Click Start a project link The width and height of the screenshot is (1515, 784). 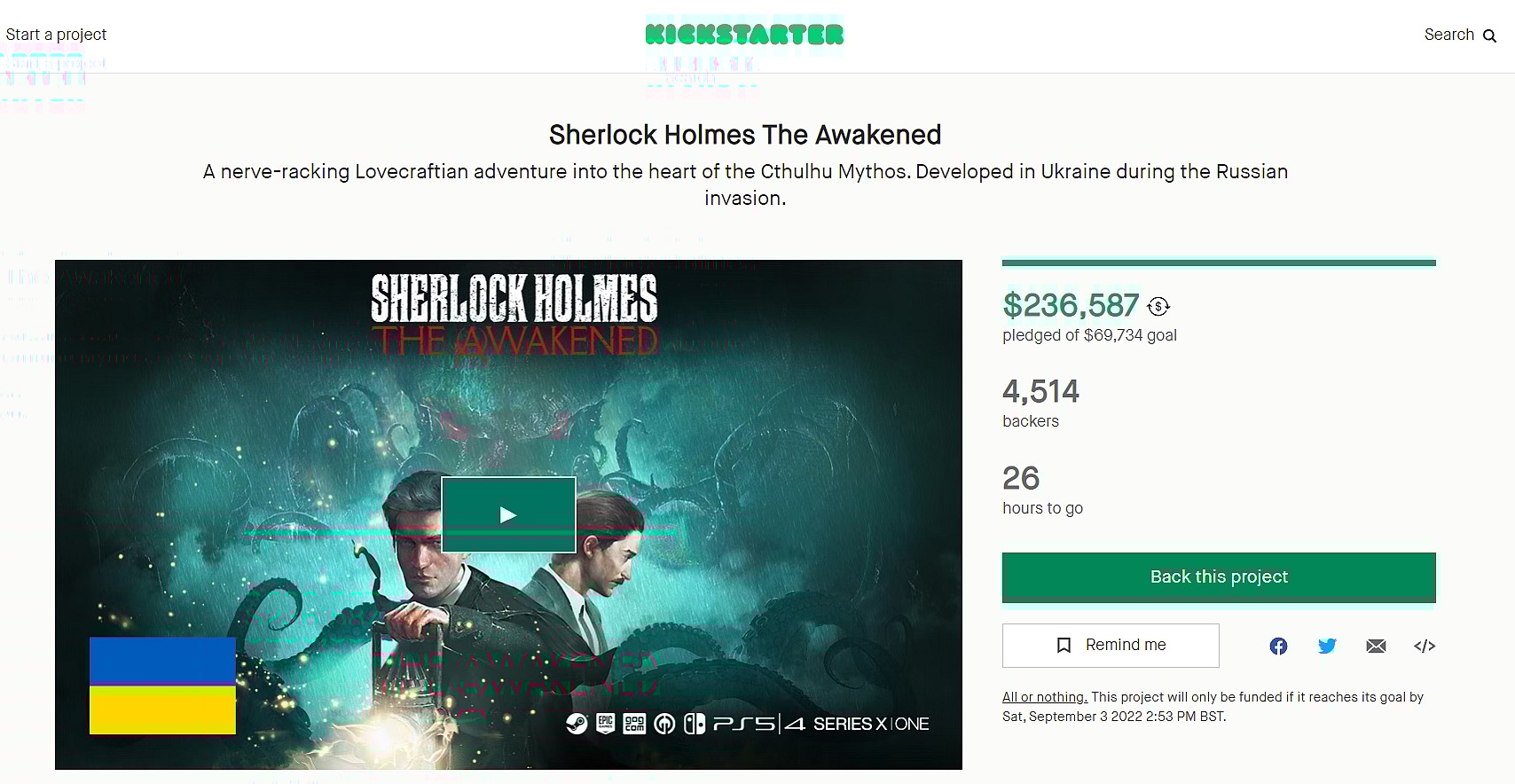pyautogui.click(x=56, y=35)
